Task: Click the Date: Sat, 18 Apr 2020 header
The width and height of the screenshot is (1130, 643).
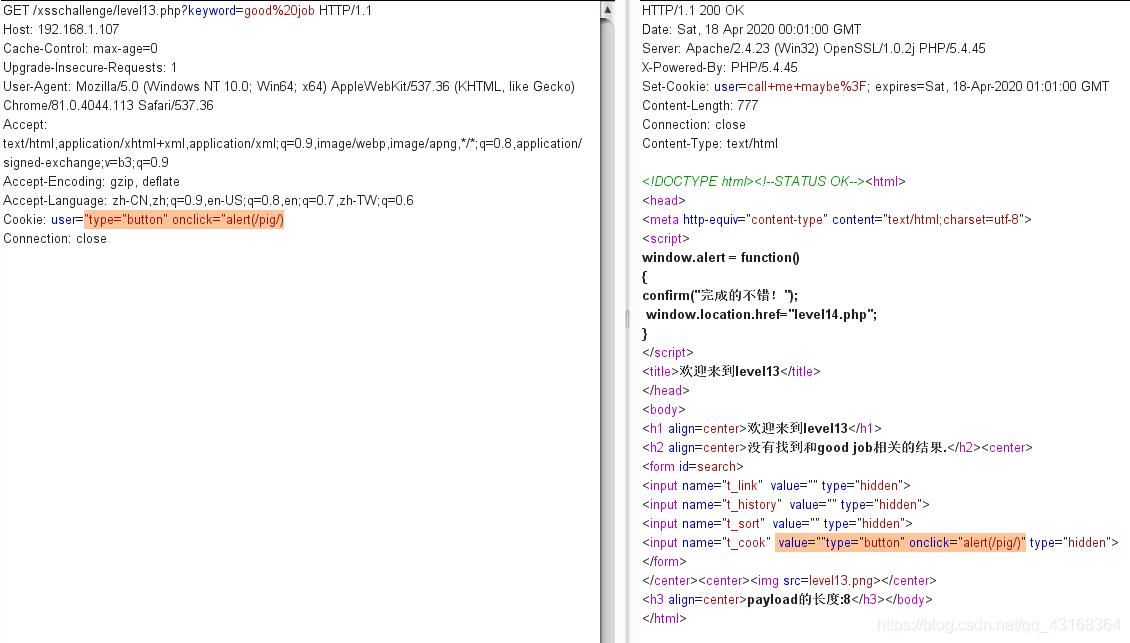Action: (x=752, y=30)
